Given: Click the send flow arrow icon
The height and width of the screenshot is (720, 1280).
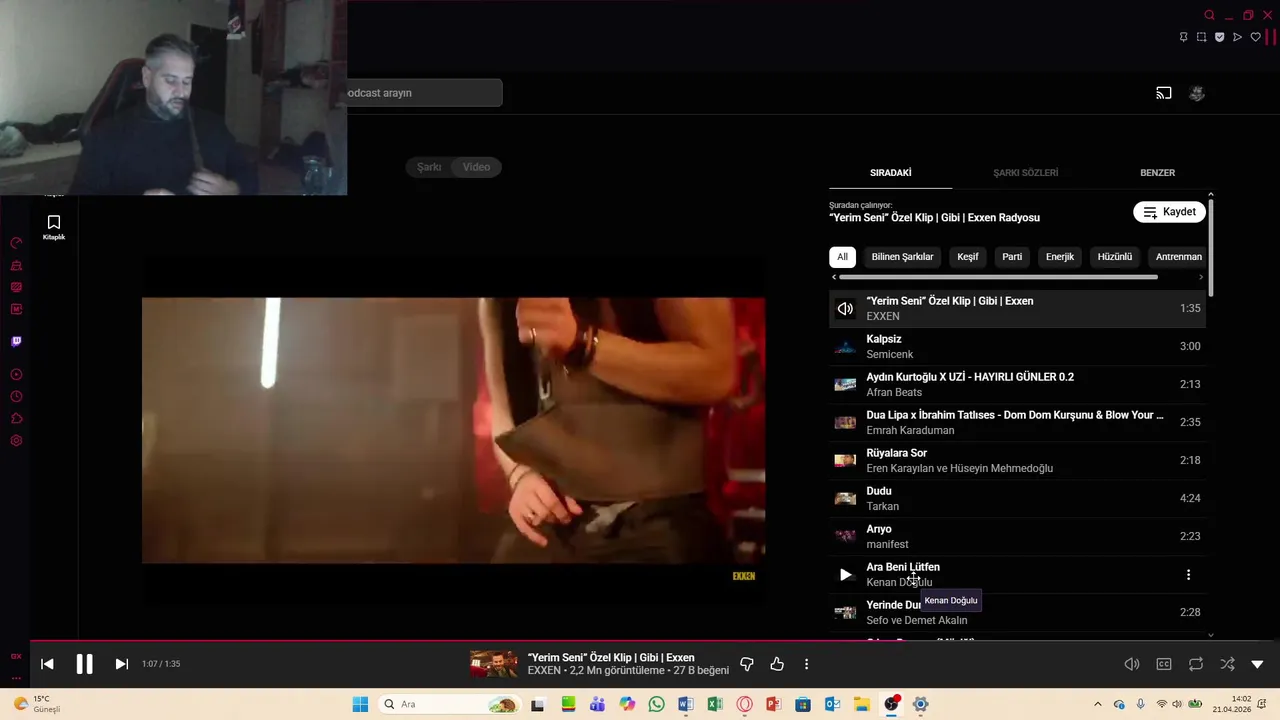Looking at the screenshot, I should pyautogui.click(x=1237, y=37).
